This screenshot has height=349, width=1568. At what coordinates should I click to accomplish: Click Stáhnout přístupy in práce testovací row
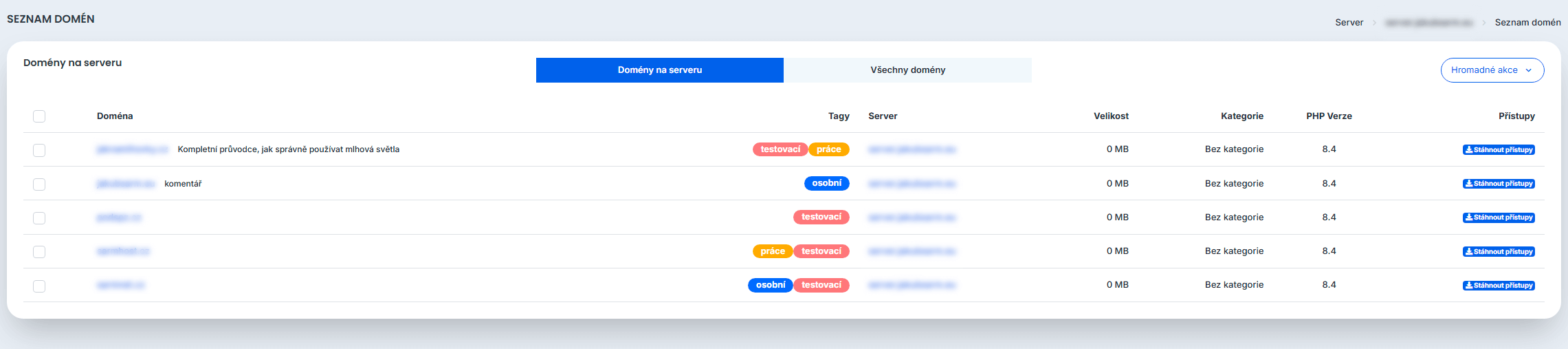1498,252
